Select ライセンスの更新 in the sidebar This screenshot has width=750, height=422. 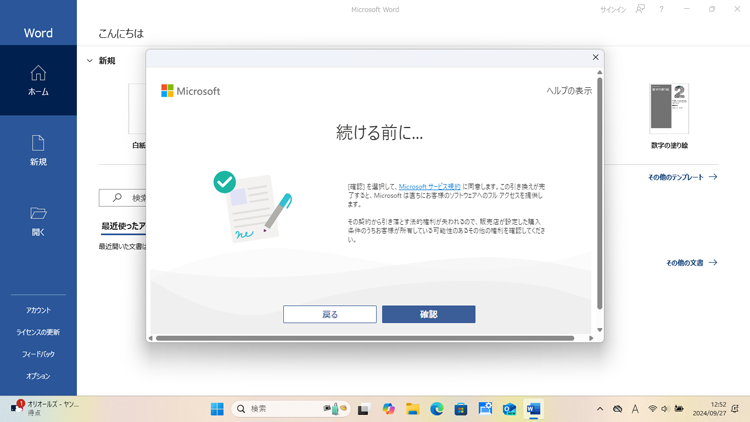[38, 332]
